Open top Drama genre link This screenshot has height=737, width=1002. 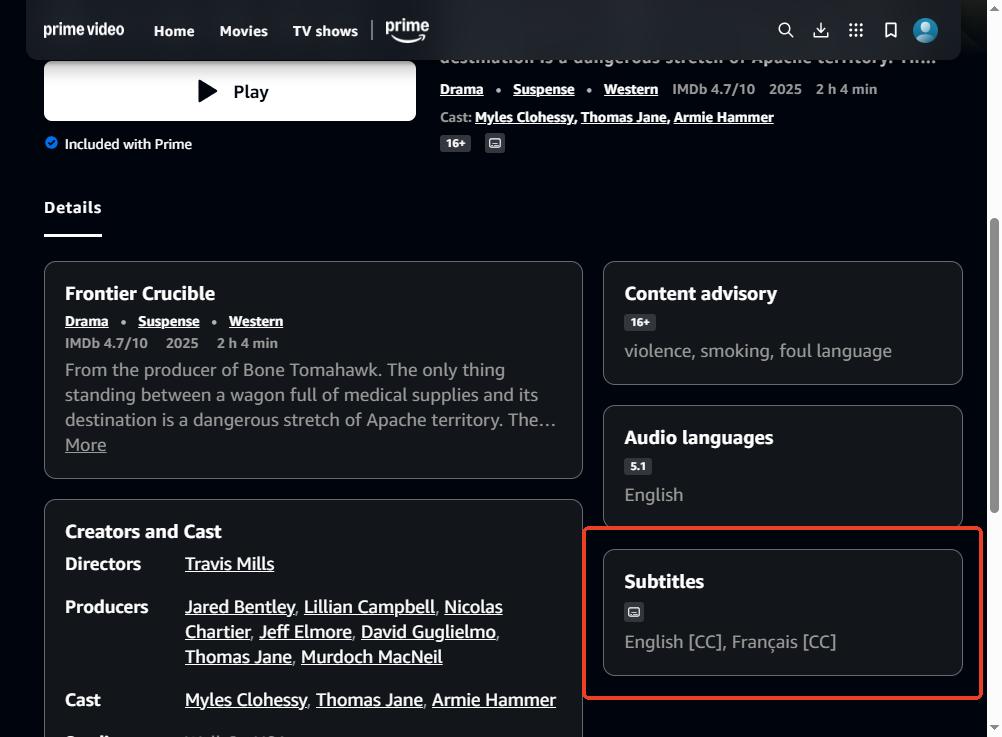coord(461,89)
